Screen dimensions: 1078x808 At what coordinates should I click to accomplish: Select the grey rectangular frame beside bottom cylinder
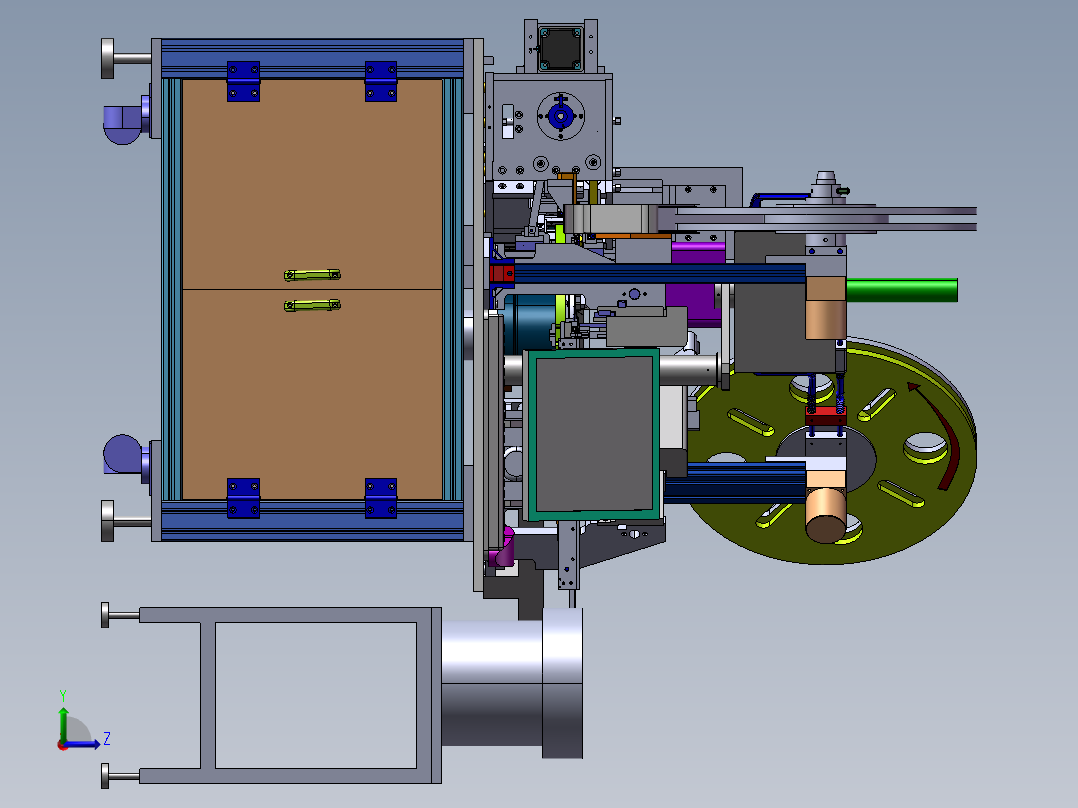coord(289,695)
